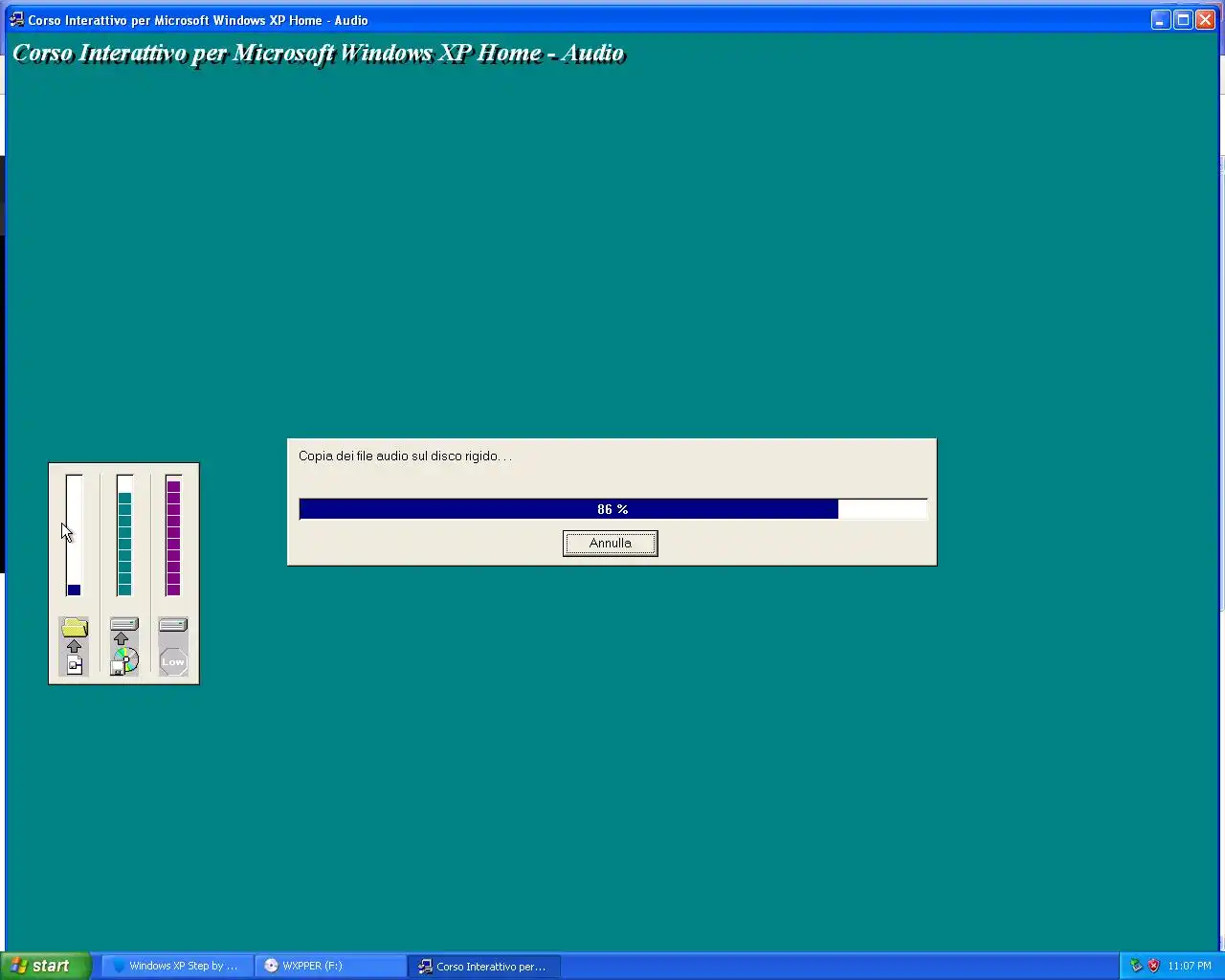Select the 'Corso Interattivo per...' taskbar button
Screen dimensions: 1225x980
pos(484,966)
